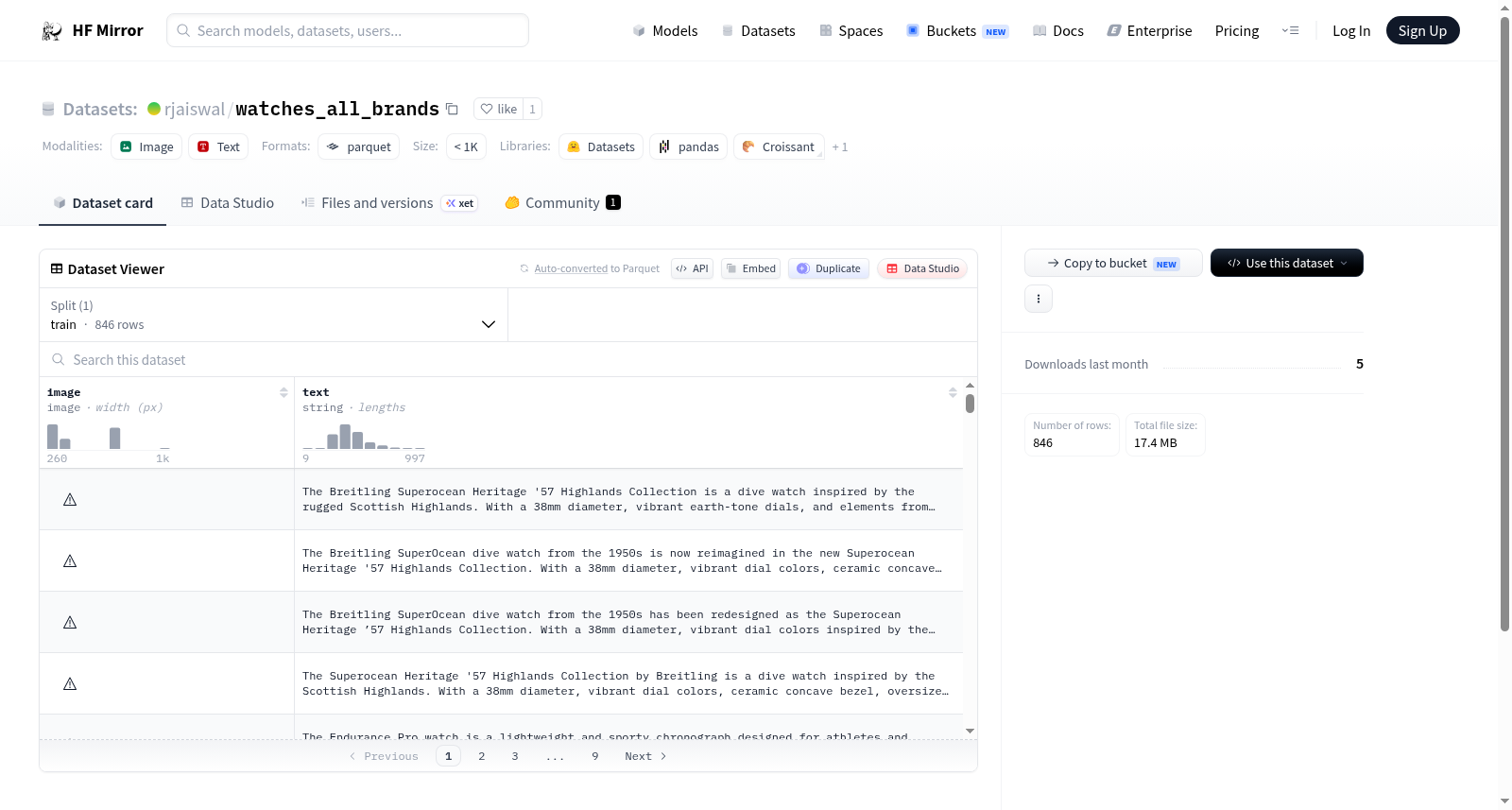Select the Dataset card tab

[103, 203]
